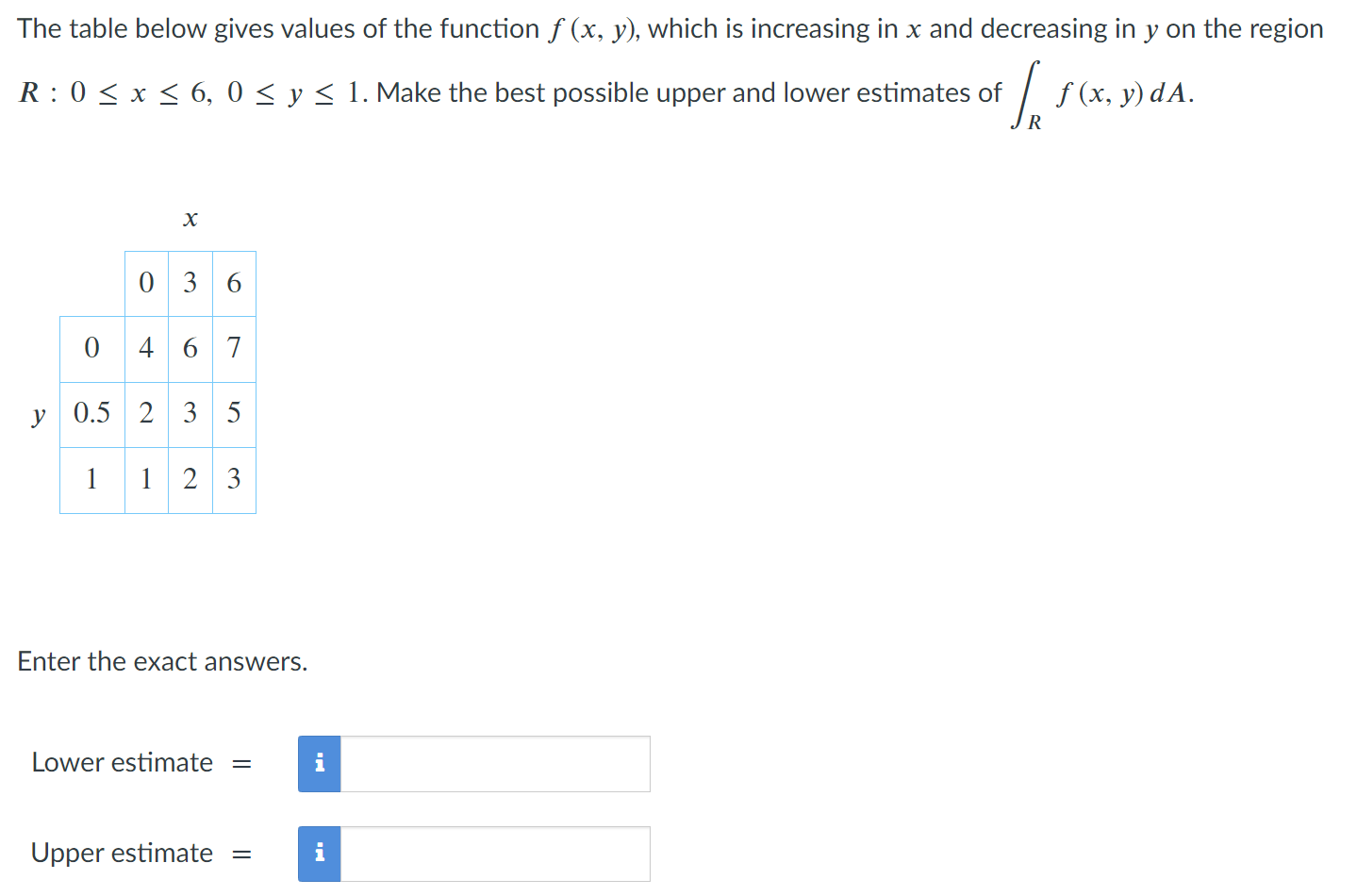Click the table cell showing value 6

(x=190, y=348)
